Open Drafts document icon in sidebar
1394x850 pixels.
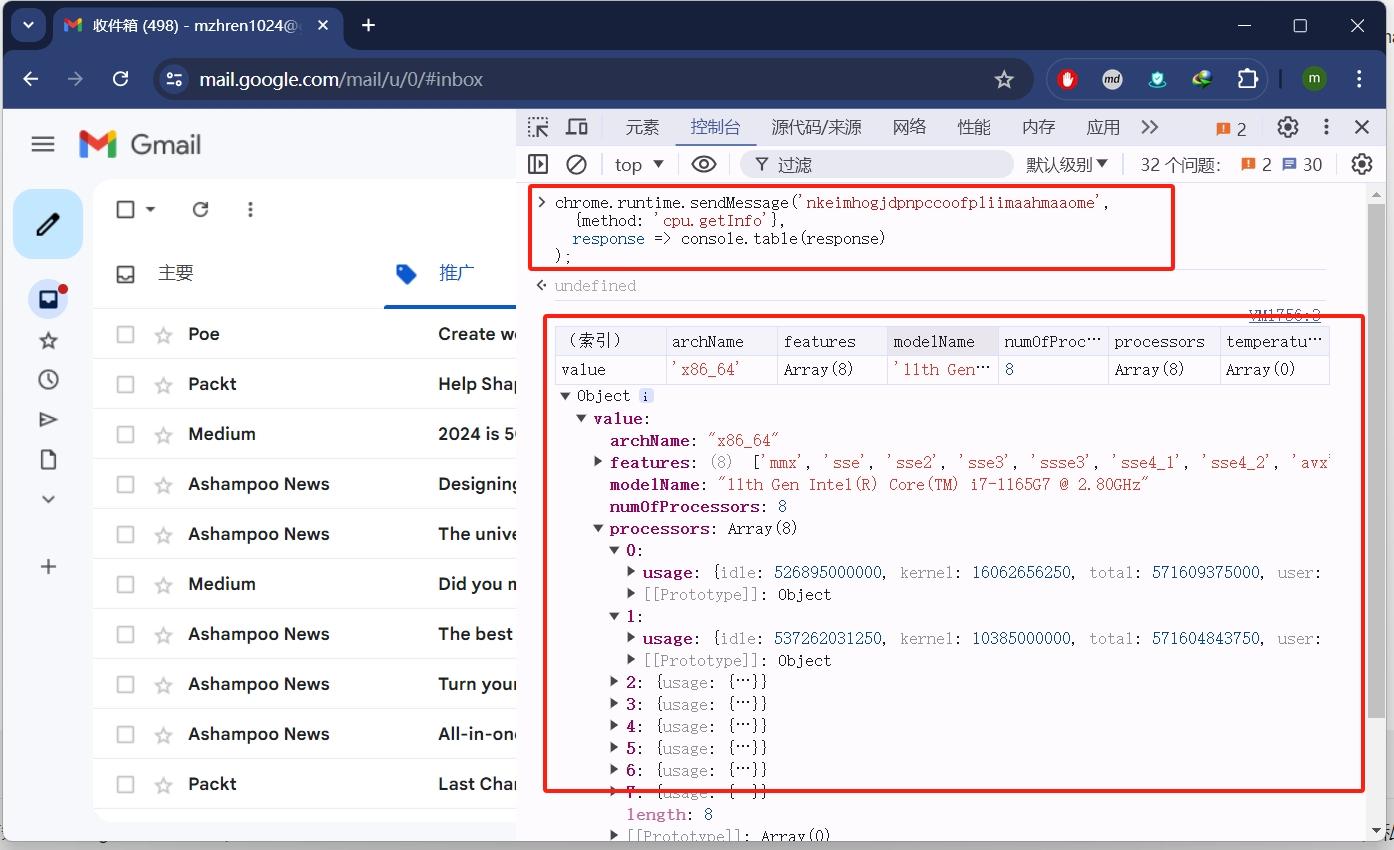pyautogui.click(x=48, y=459)
